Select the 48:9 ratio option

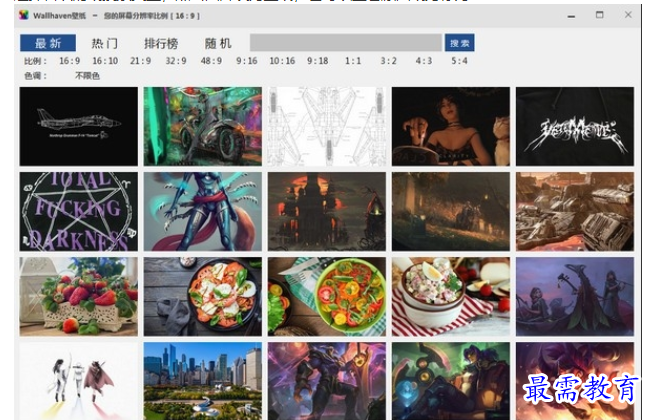(x=211, y=61)
